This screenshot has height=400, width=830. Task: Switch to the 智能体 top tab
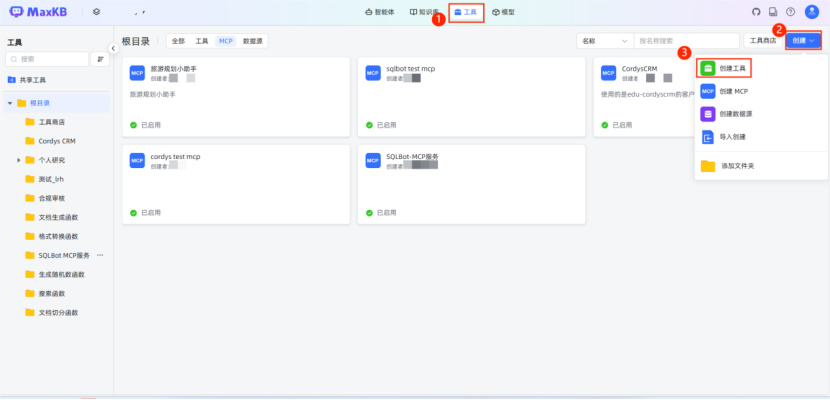tap(380, 12)
